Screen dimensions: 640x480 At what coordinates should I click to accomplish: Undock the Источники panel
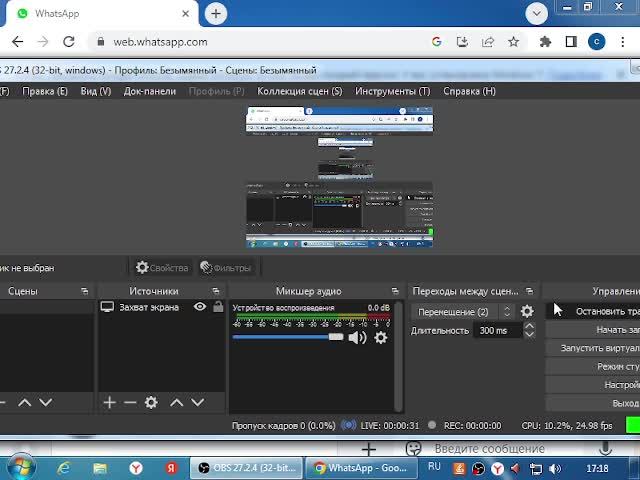(216, 291)
